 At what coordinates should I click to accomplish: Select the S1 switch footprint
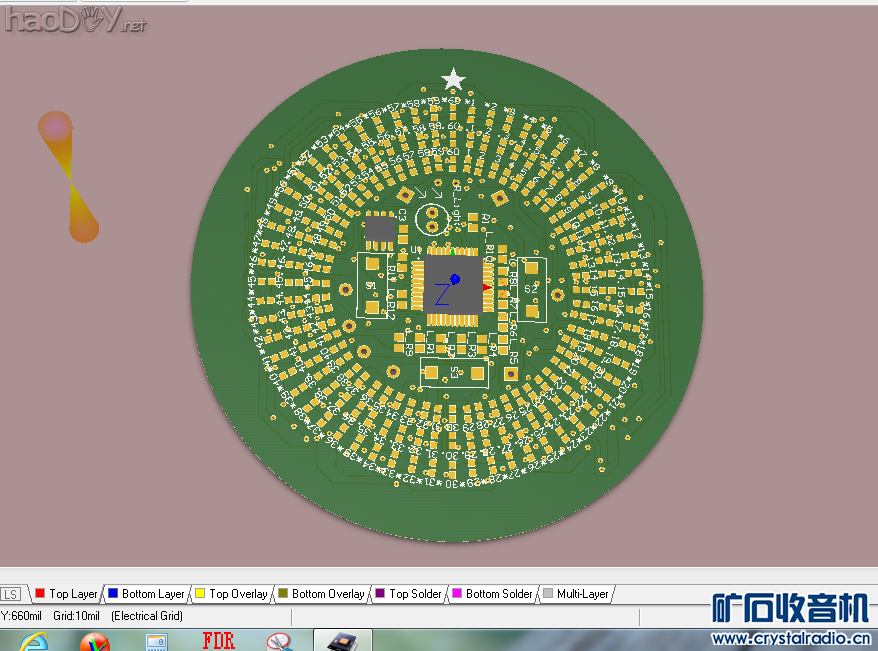tap(372, 285)
